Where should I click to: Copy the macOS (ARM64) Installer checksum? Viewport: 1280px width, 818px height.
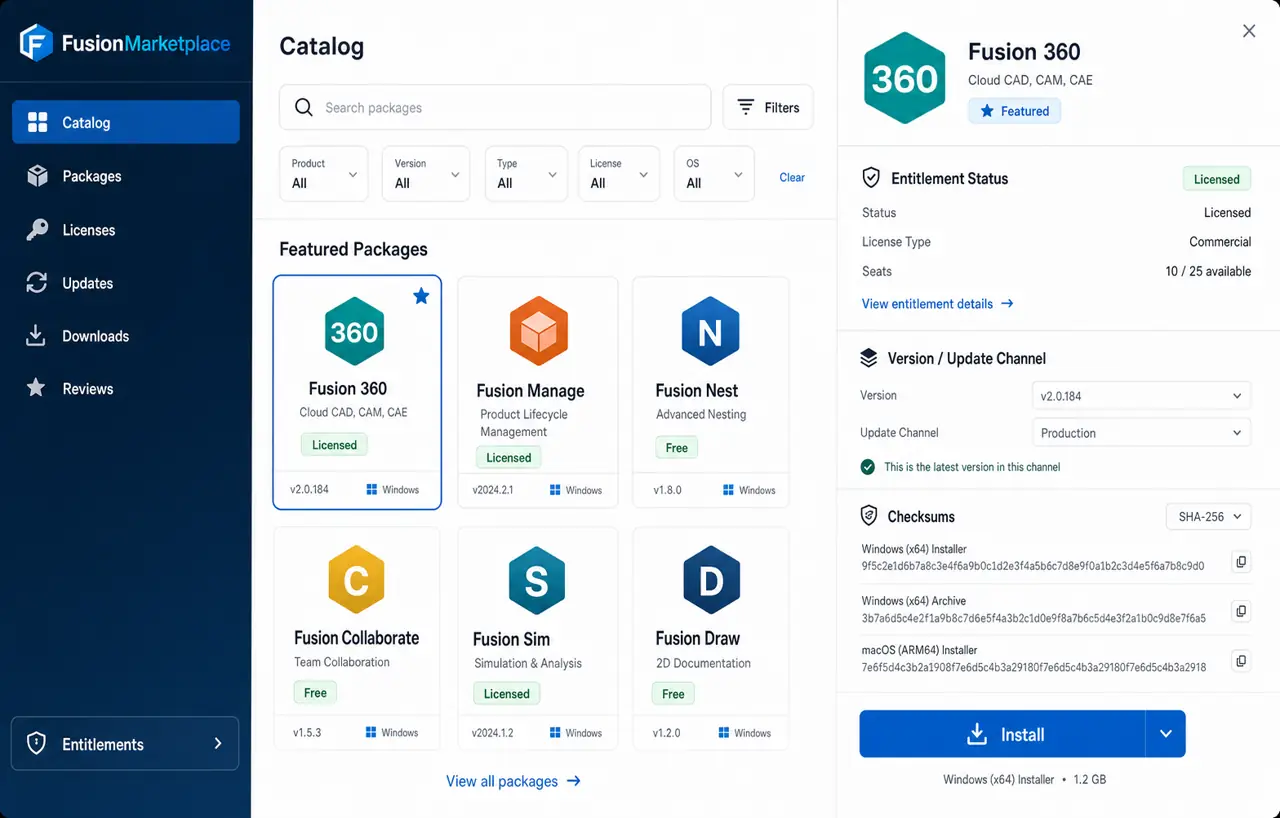pos(1241,660)
